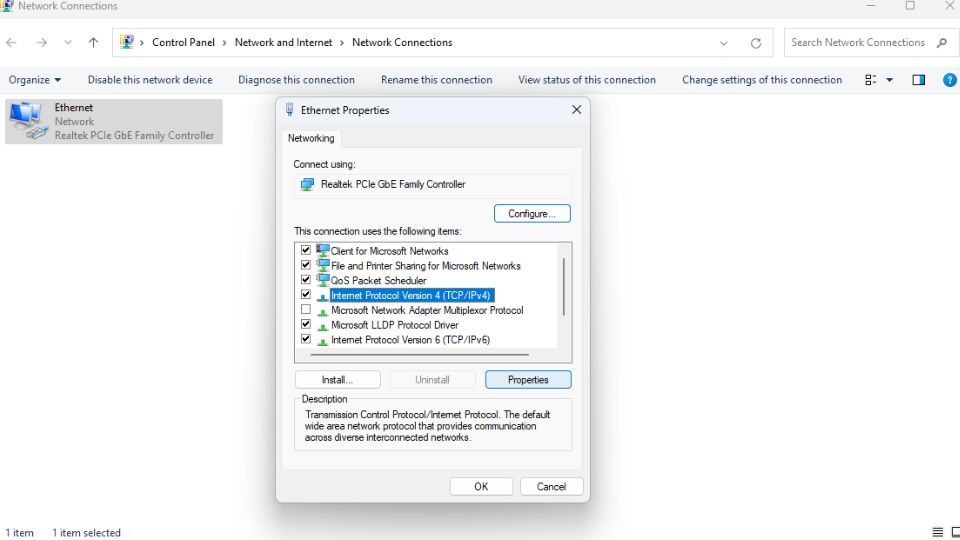Click the items list horizontal scrollbar
The width and height of the screenshot is (960, 540).
[x=419, y=354]
